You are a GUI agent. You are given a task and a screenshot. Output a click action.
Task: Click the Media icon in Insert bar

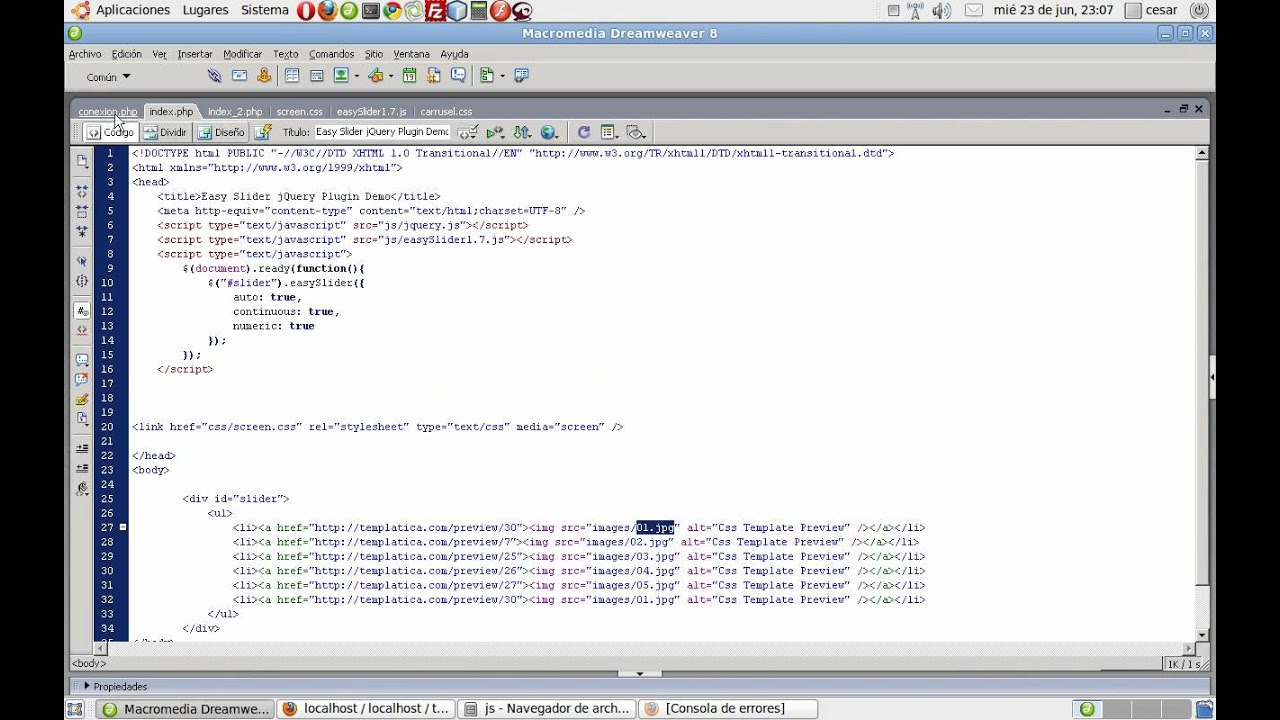click(375, 76)
